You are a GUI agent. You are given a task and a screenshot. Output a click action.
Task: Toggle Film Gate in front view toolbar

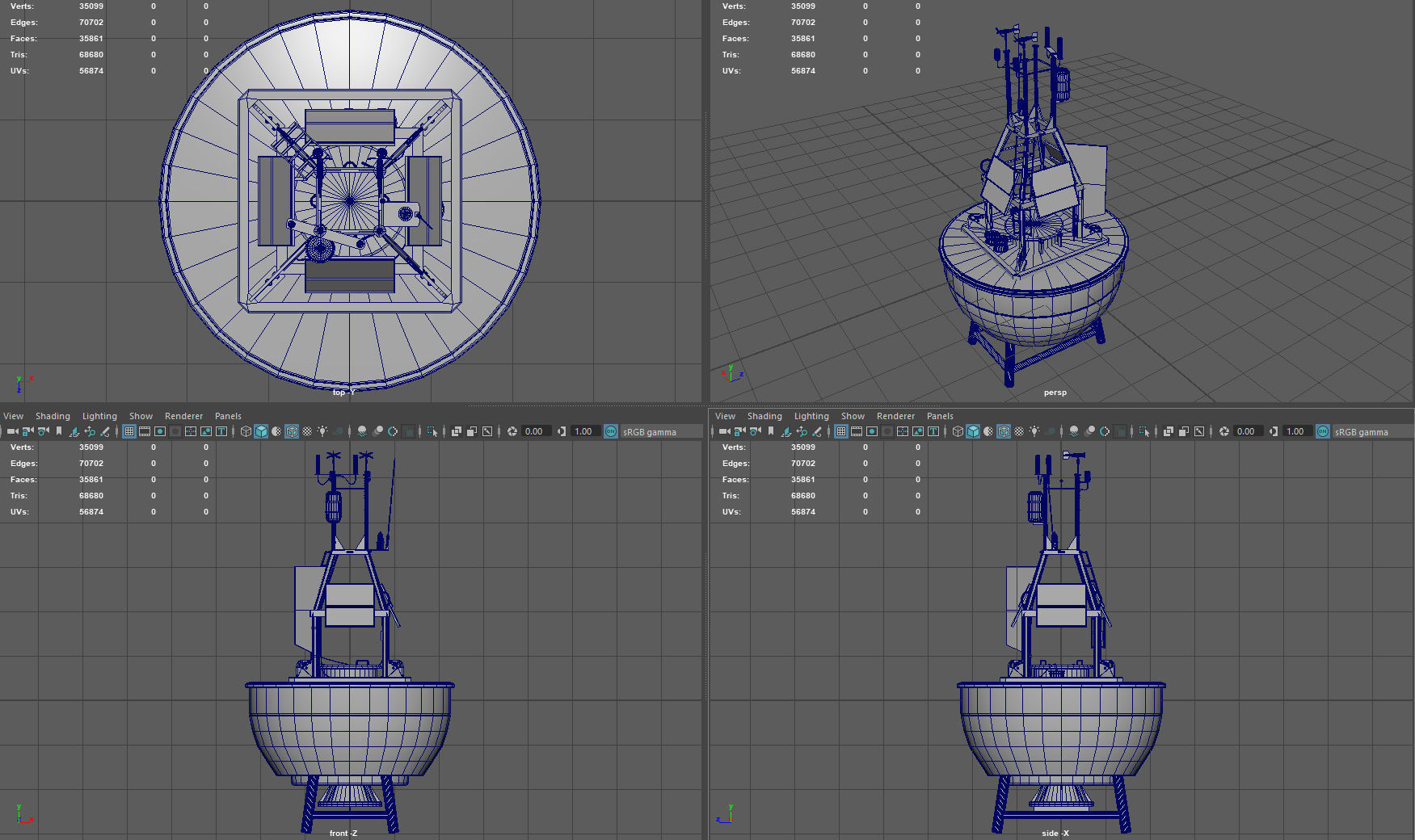coord(145,431)
